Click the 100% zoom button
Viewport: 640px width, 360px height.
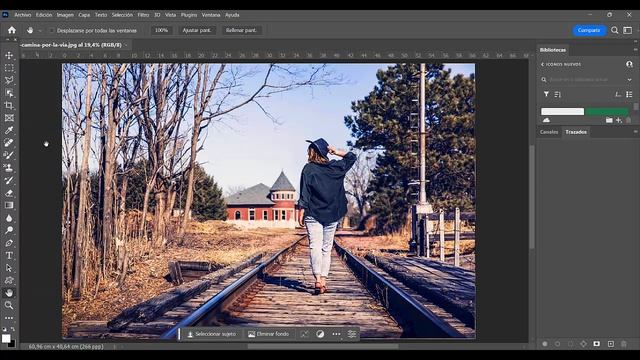coord(161,30)
